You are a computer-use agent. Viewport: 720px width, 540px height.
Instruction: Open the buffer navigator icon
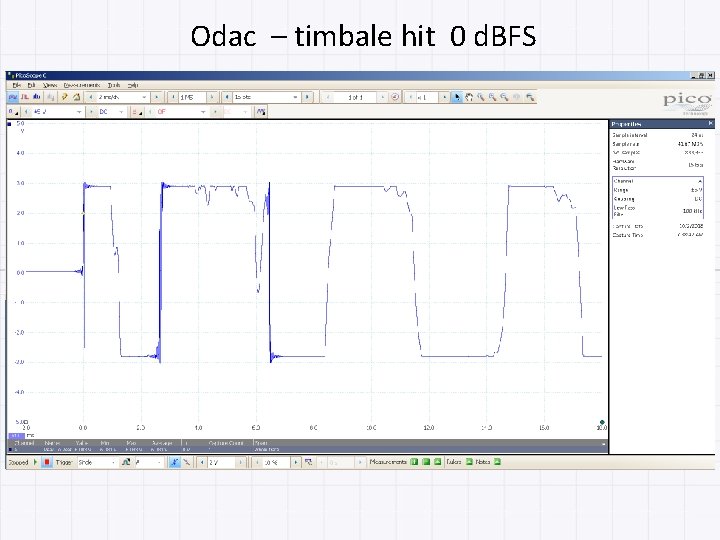tap(395, 97)
